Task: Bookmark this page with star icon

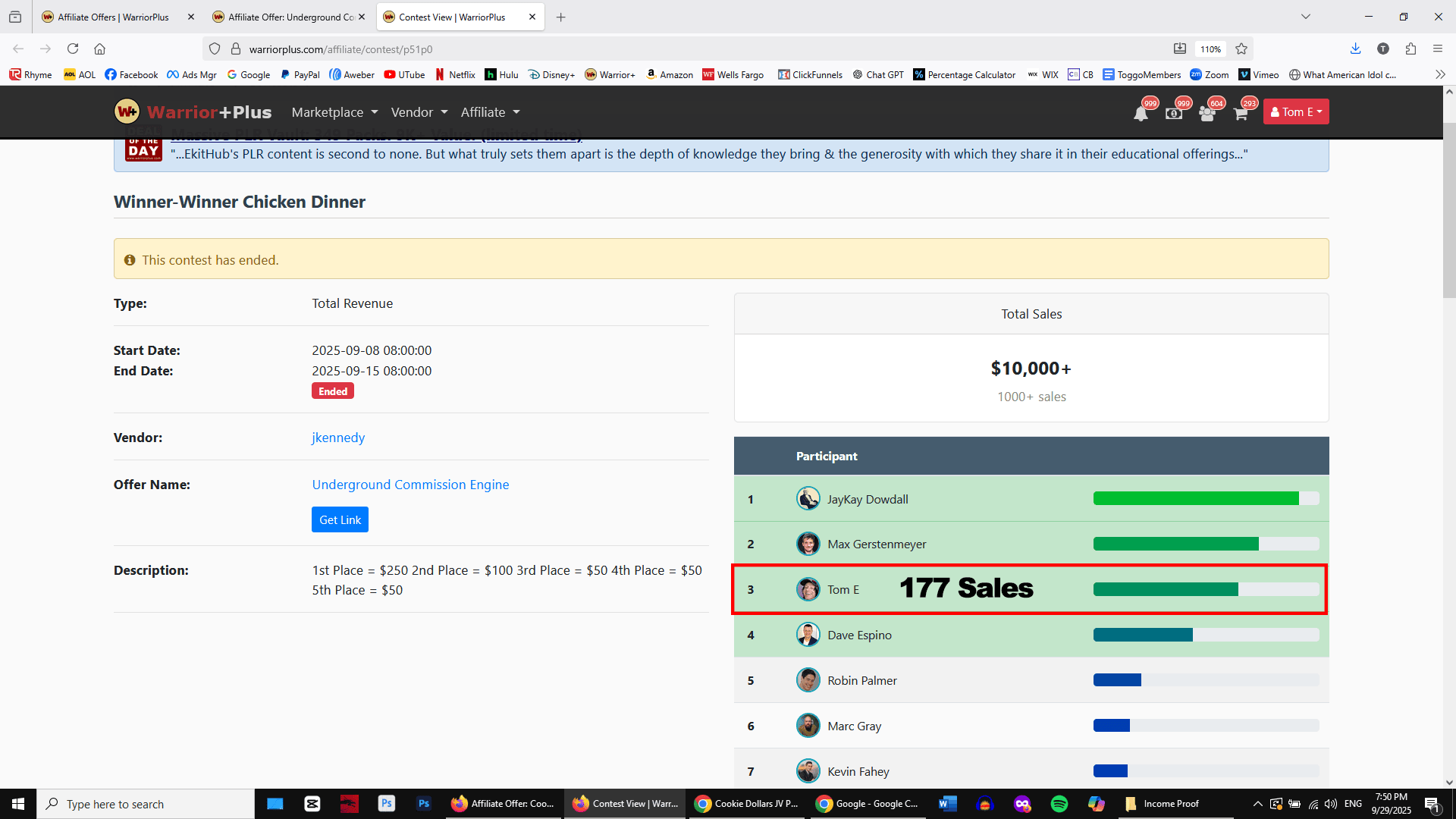Action: [1241, 49]
